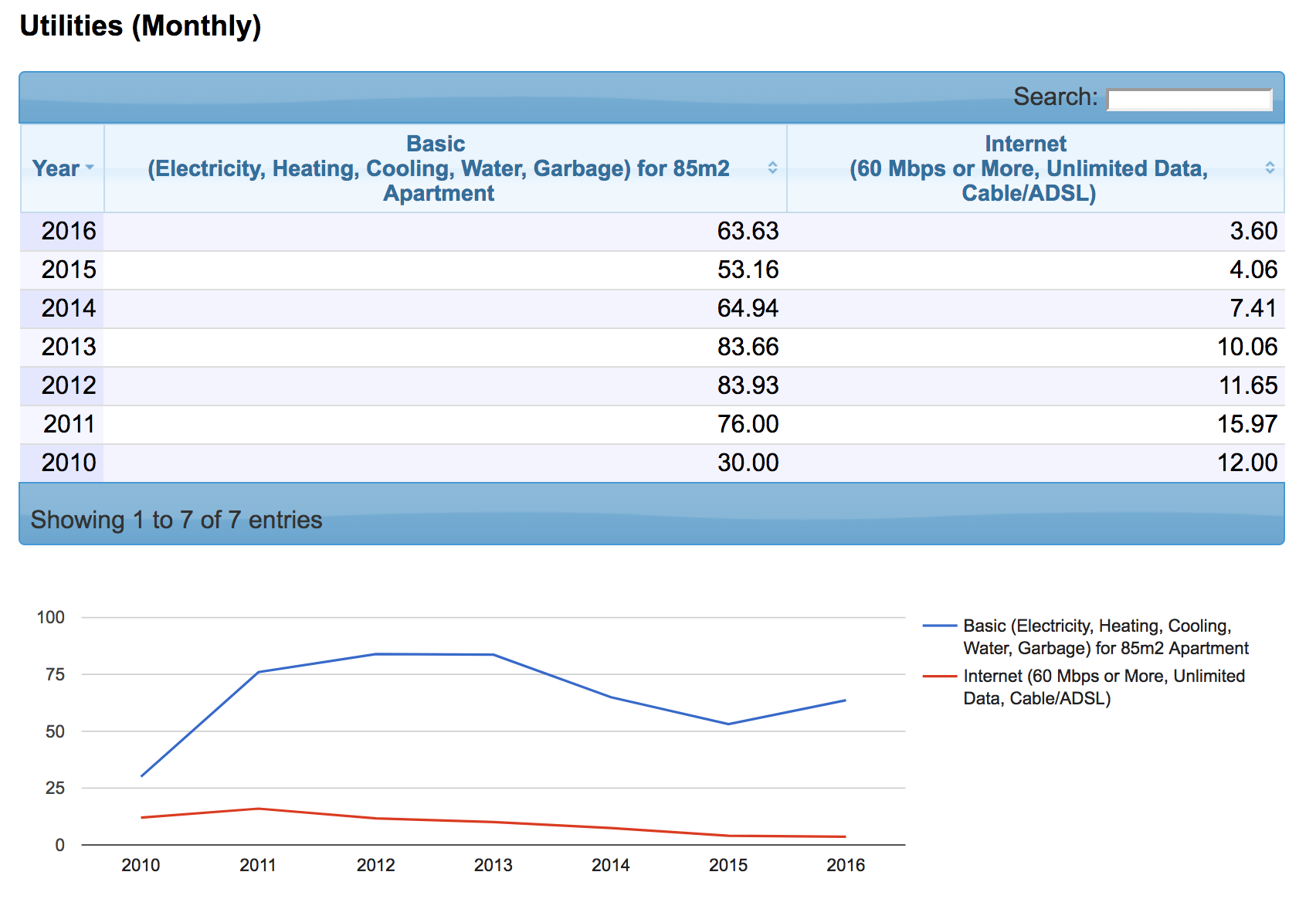Click the Internet column sort icon
The image size is (1316, 899).
(1269, 168)
